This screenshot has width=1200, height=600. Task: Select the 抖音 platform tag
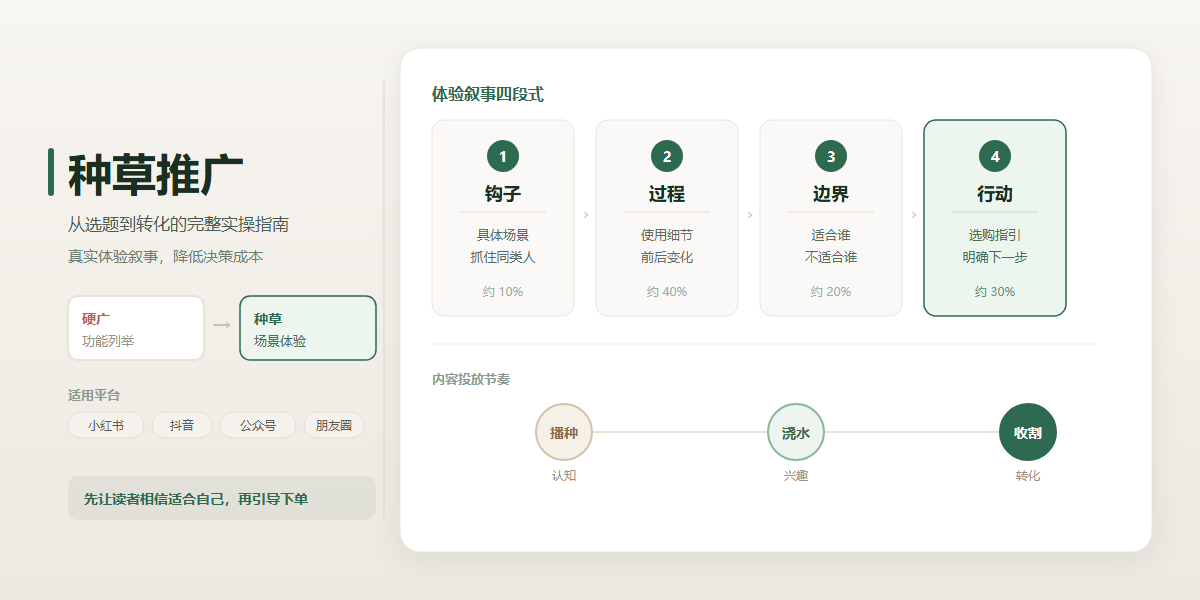[182, 425]
